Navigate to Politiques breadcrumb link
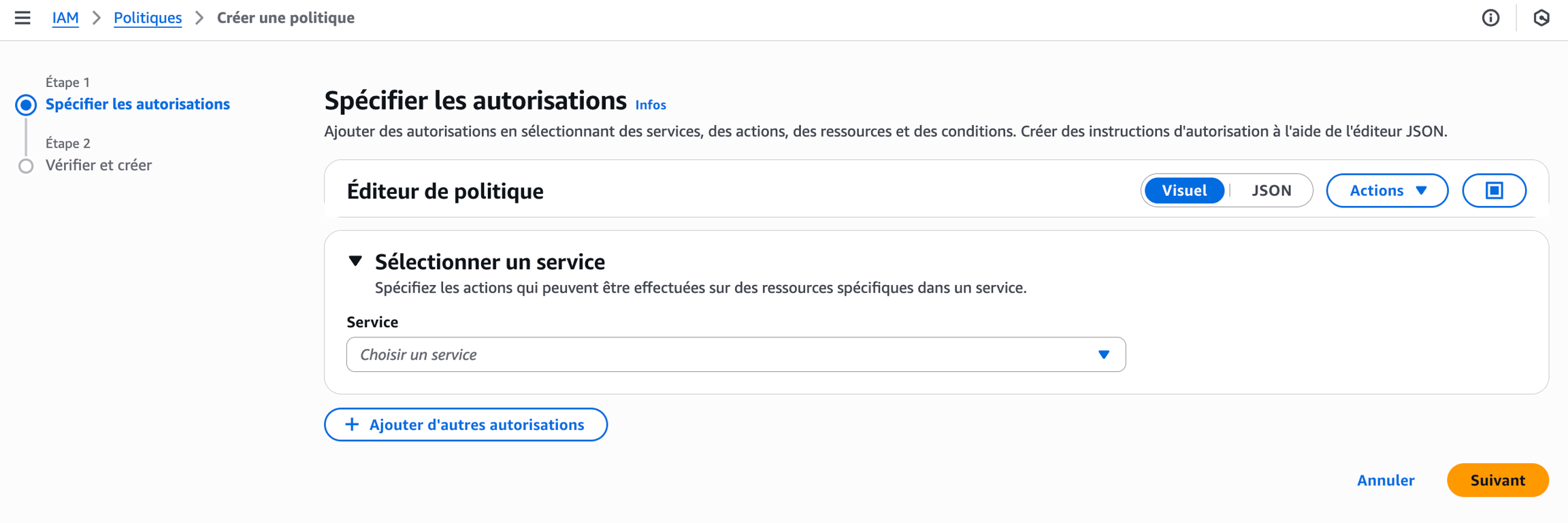The height and width of the screenshot is (523, 1568). tap(148, 18)
